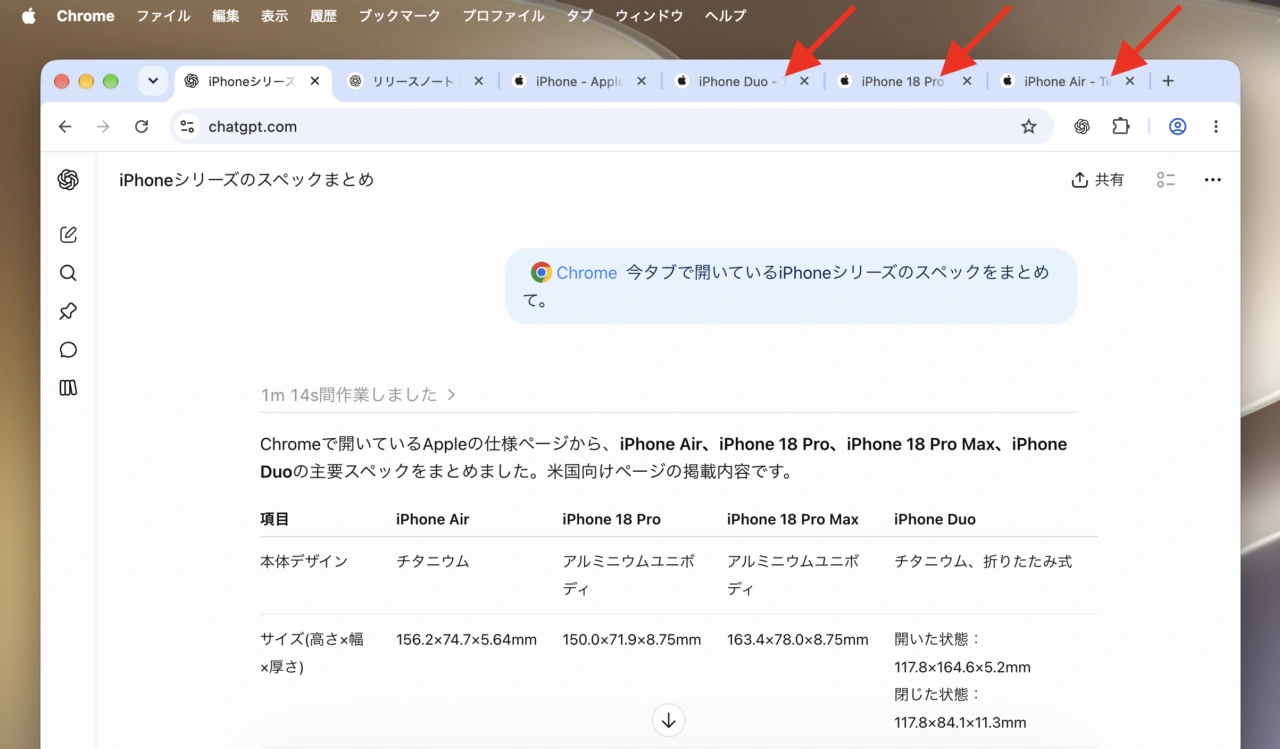This screenshot has height=749, width=1280.
Task: Close the iPhone 18 Pro tab
Action: coord(967,81)
